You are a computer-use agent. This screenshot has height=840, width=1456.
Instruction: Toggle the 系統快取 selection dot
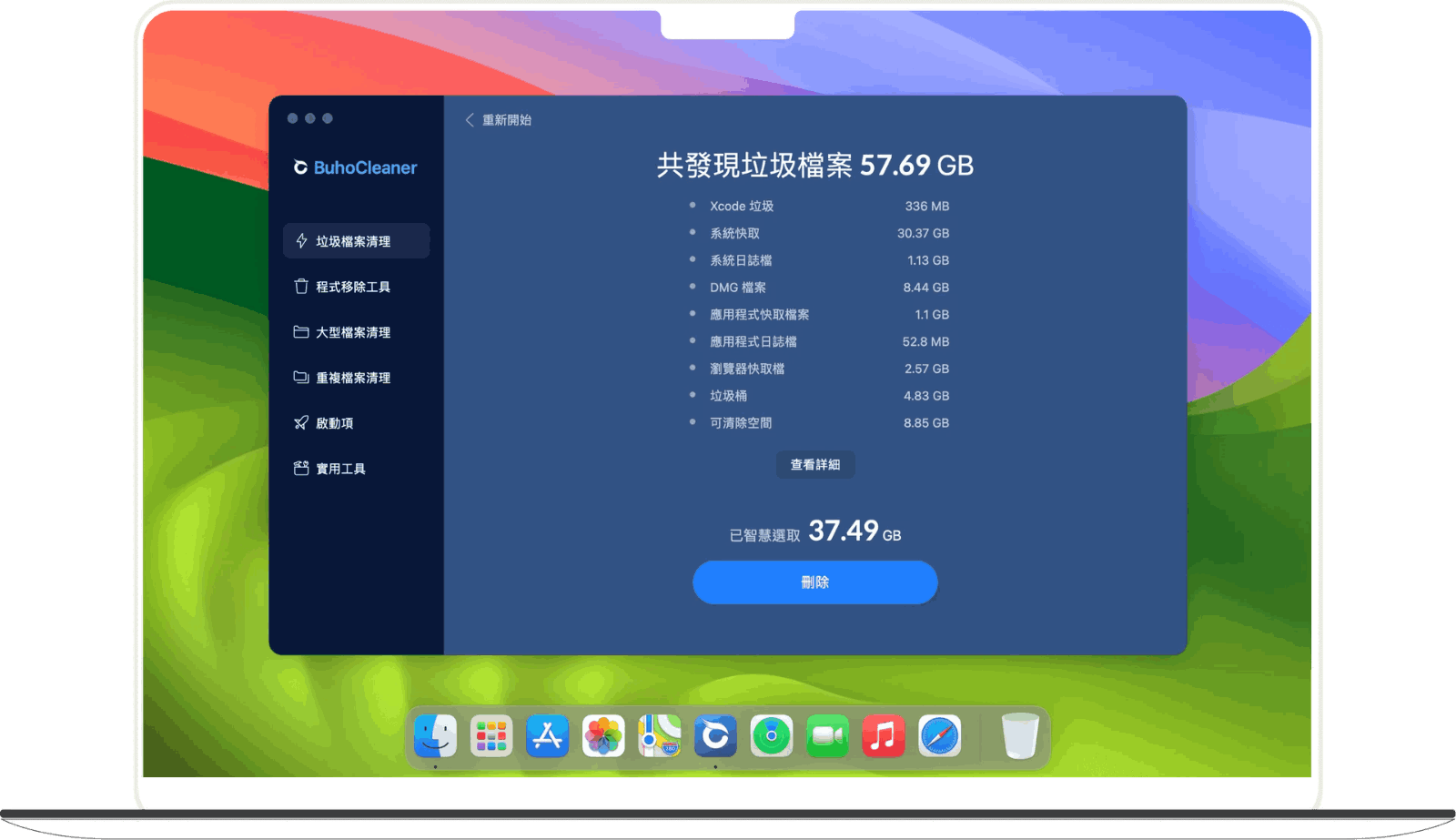[693, 233]
